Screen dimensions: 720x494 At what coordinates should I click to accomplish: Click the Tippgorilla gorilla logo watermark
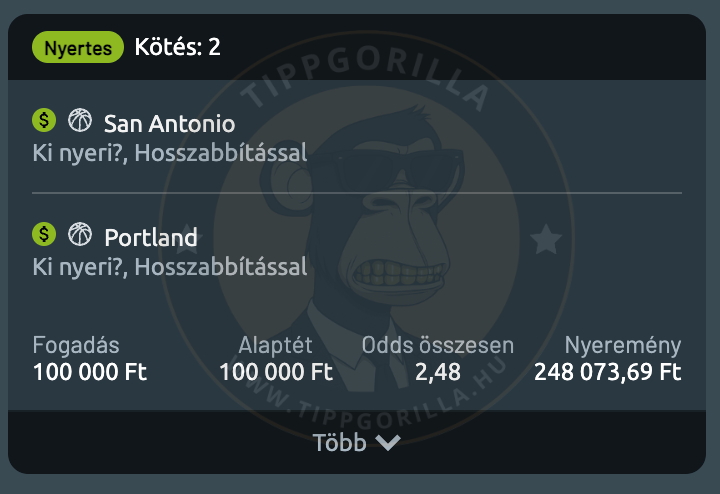[358, 240]
